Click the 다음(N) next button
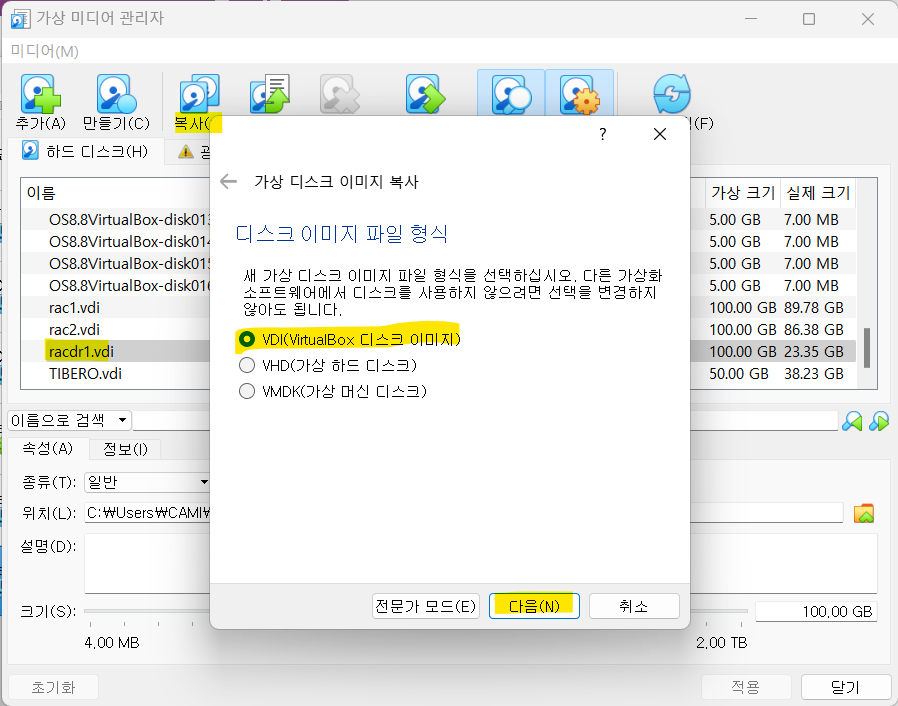This screenshot has height=706, width=898. point(534,606)
